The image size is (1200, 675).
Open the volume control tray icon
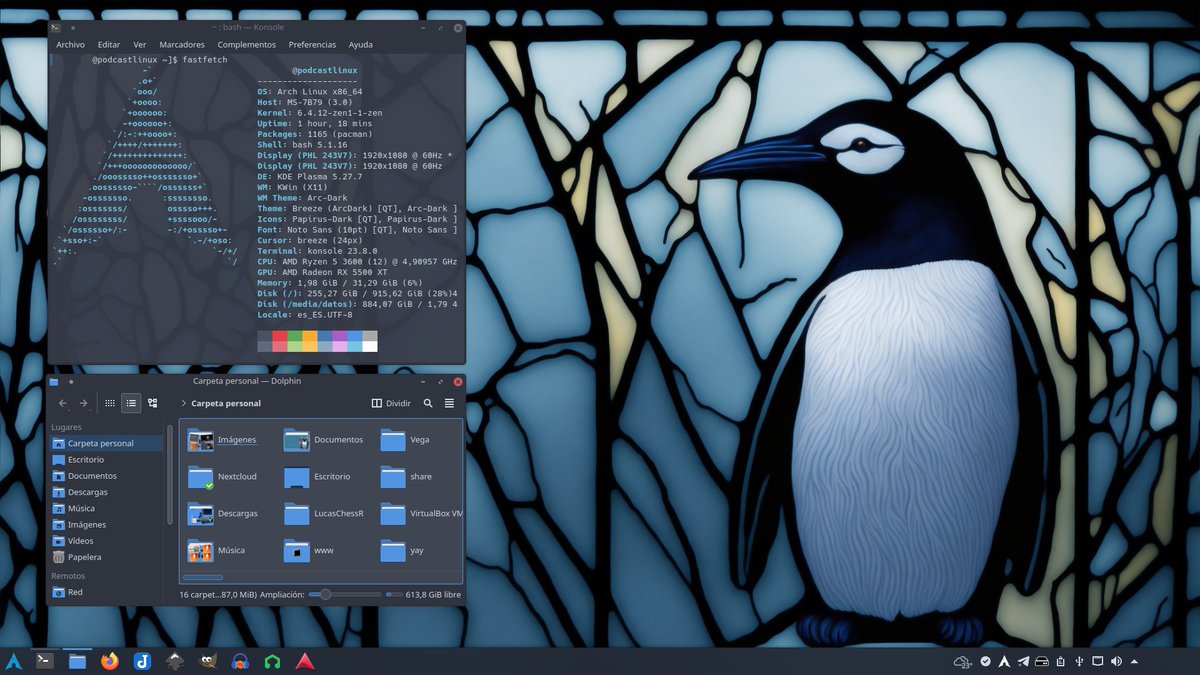[1116, 661]
